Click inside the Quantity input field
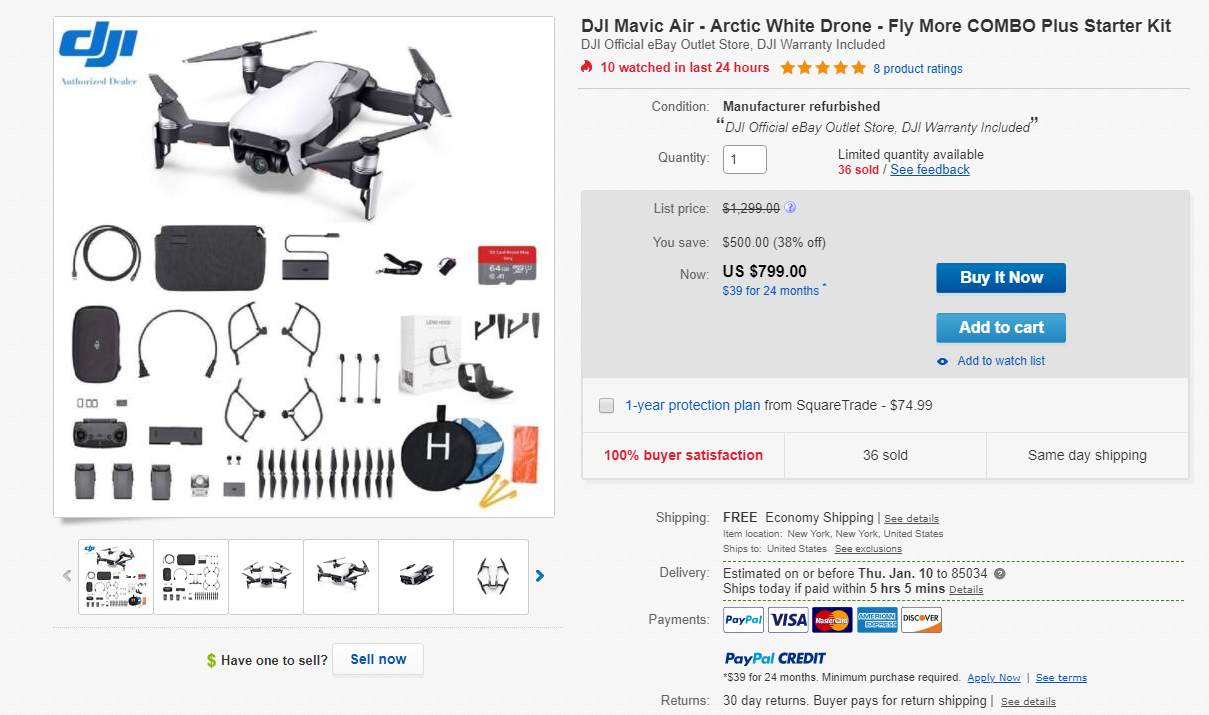1209x715 pixels. point(744,159)
